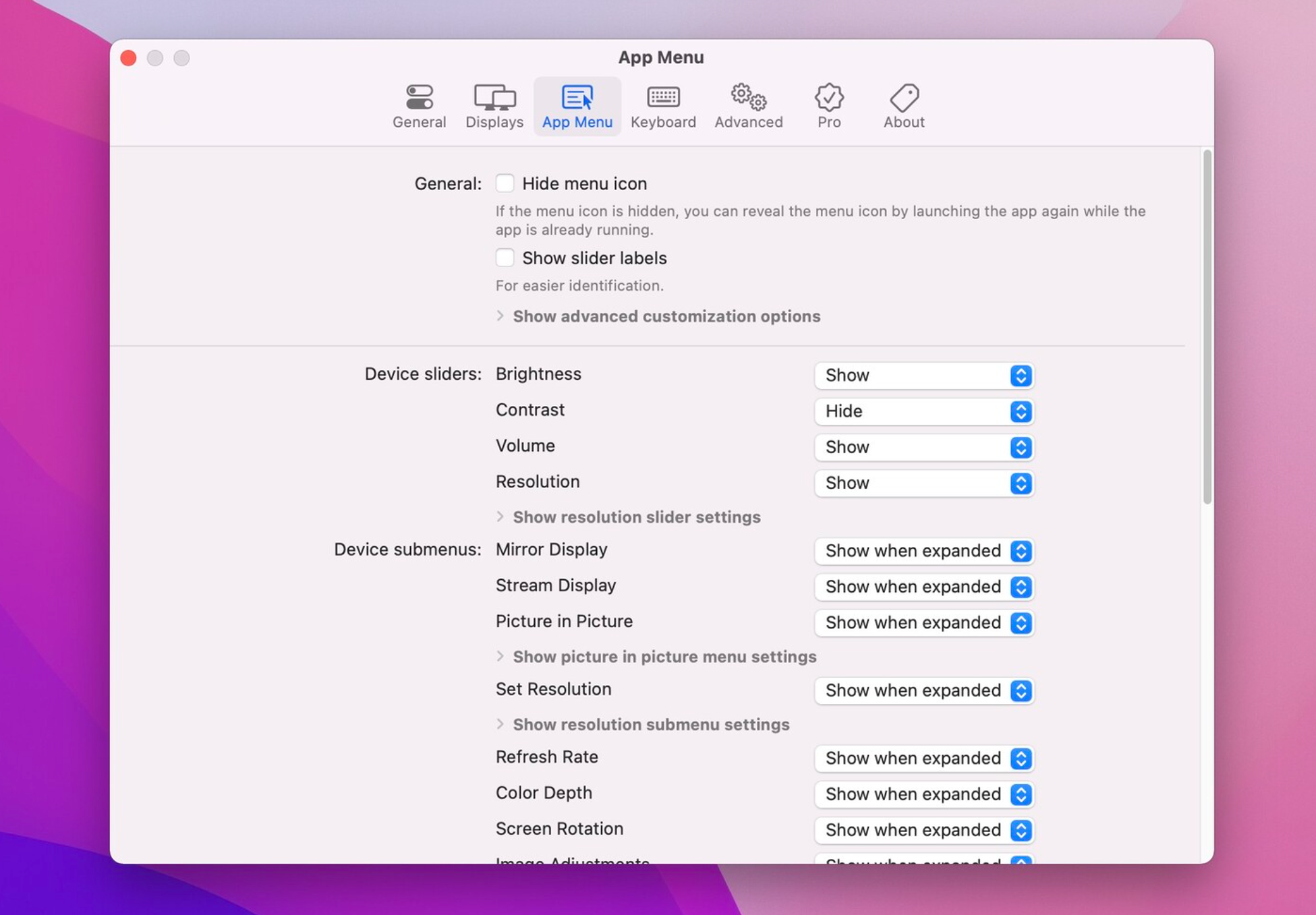Open the Volume slider visibility dropdown
The width and height of the screenshot is (1316, 915).
tap(924, 447)
